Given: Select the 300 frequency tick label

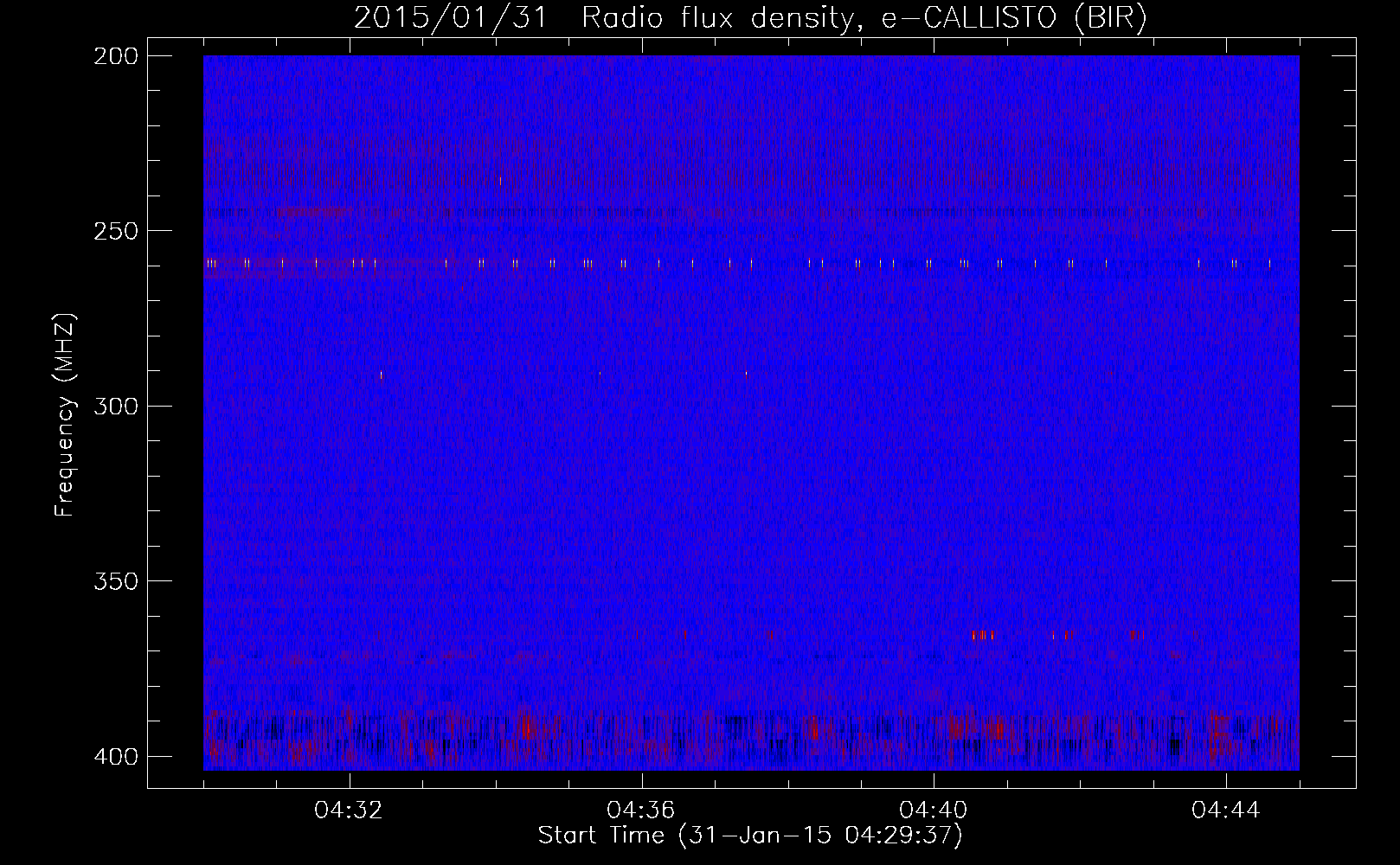Looking at the screenshot, I should 115,407.
